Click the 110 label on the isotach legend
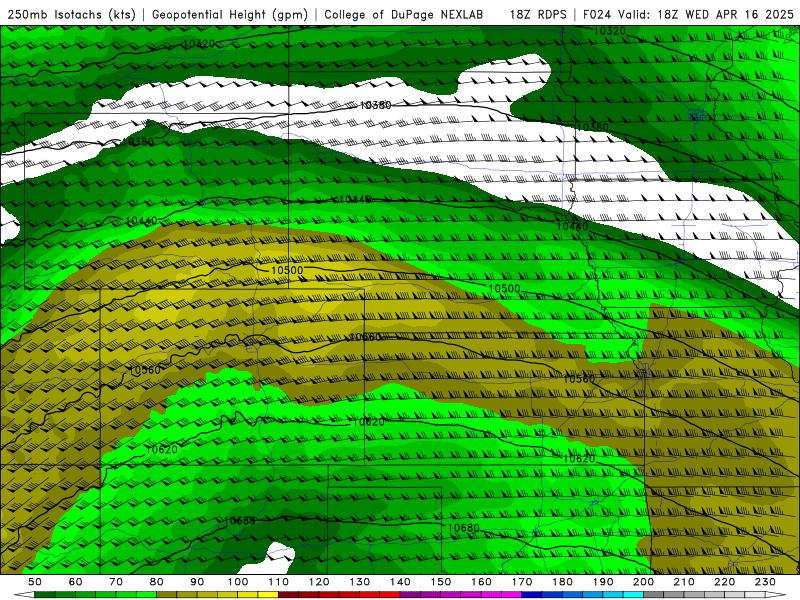The width and height of the screenshot is (800, 600). pos(279,582)
